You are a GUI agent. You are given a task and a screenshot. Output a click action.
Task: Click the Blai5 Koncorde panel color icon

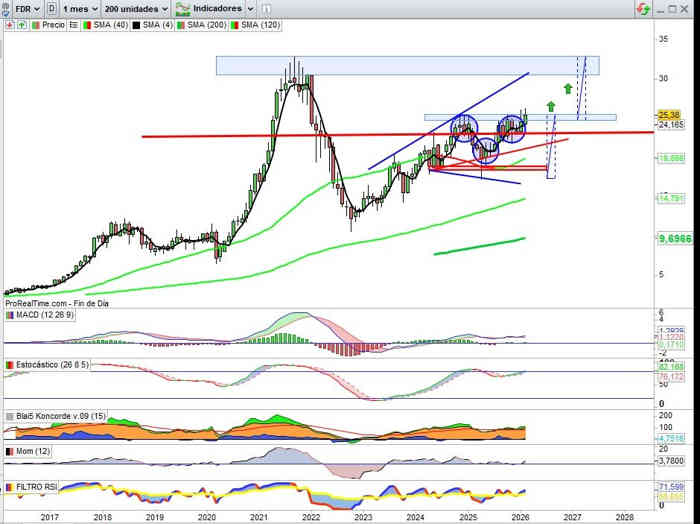click(9, 415)
